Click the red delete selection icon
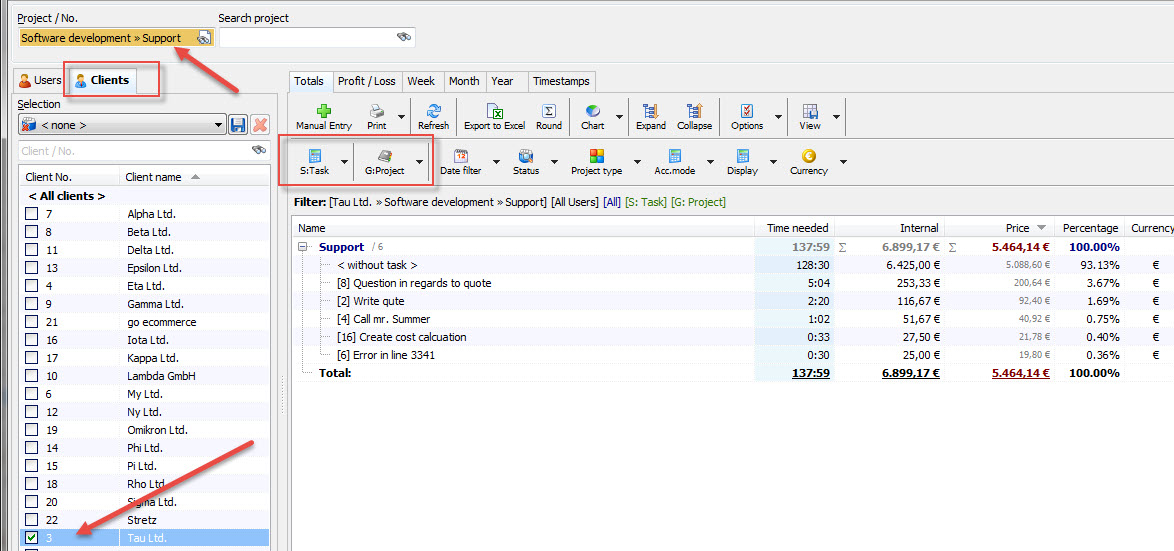Image resolution: width=1174 pixels, height=551 pixels. pyautogui.click(x=260, y=125)
